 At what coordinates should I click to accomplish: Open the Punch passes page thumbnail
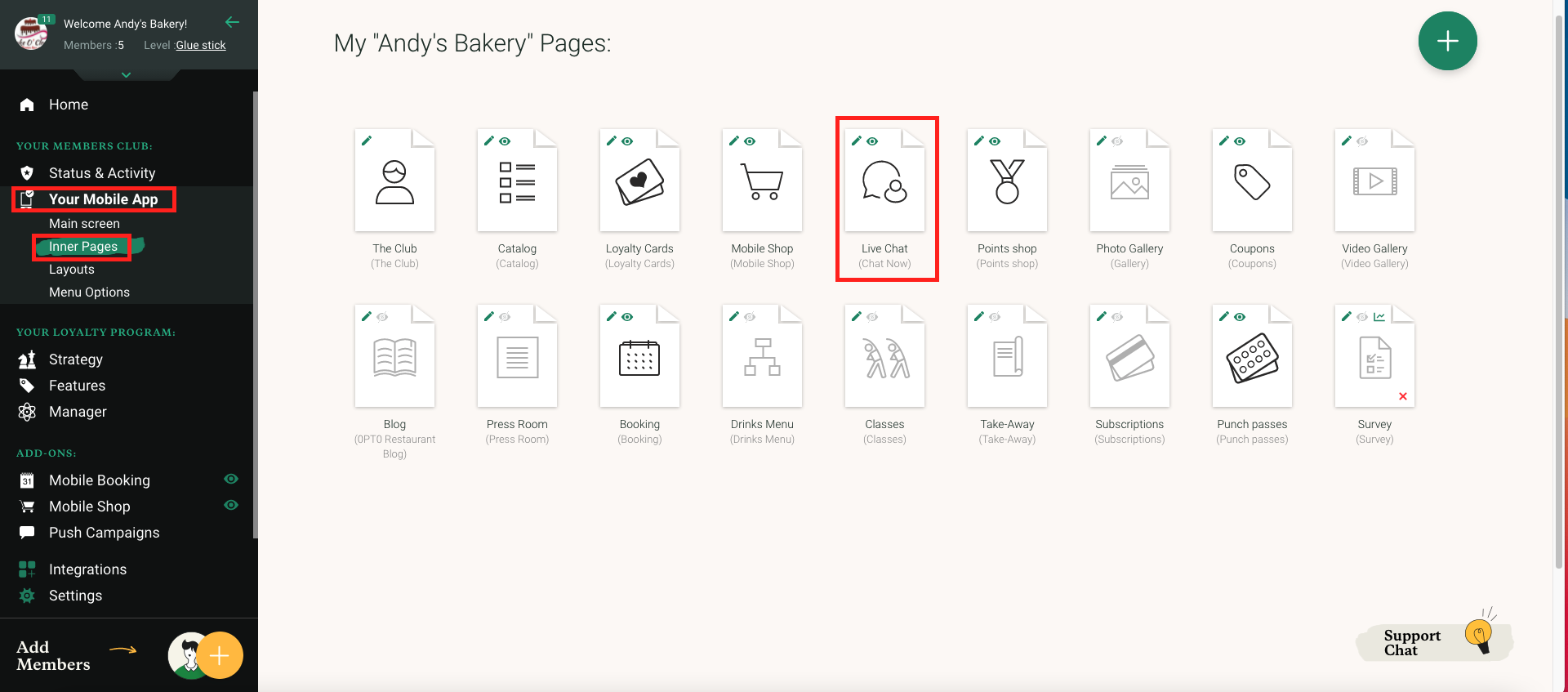pos(1252,356)
